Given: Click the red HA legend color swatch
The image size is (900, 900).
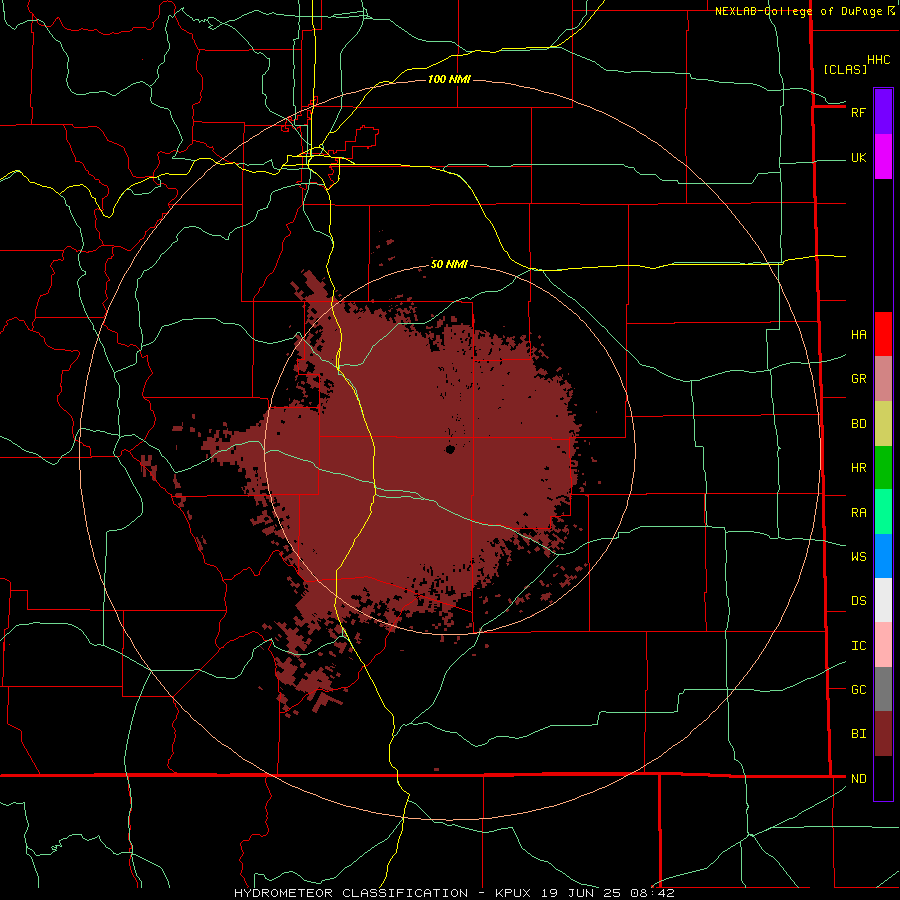Looking at the screenshot, I should pyautogui.click(x=883, y=334).
